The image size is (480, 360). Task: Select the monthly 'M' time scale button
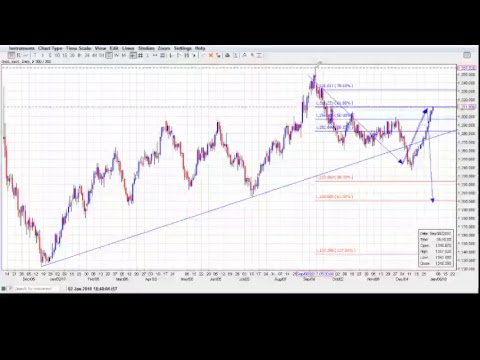pos(124,55)
